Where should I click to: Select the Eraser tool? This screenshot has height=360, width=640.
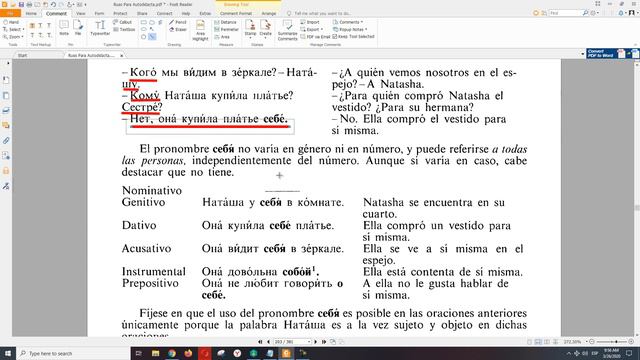pos(178,29)
